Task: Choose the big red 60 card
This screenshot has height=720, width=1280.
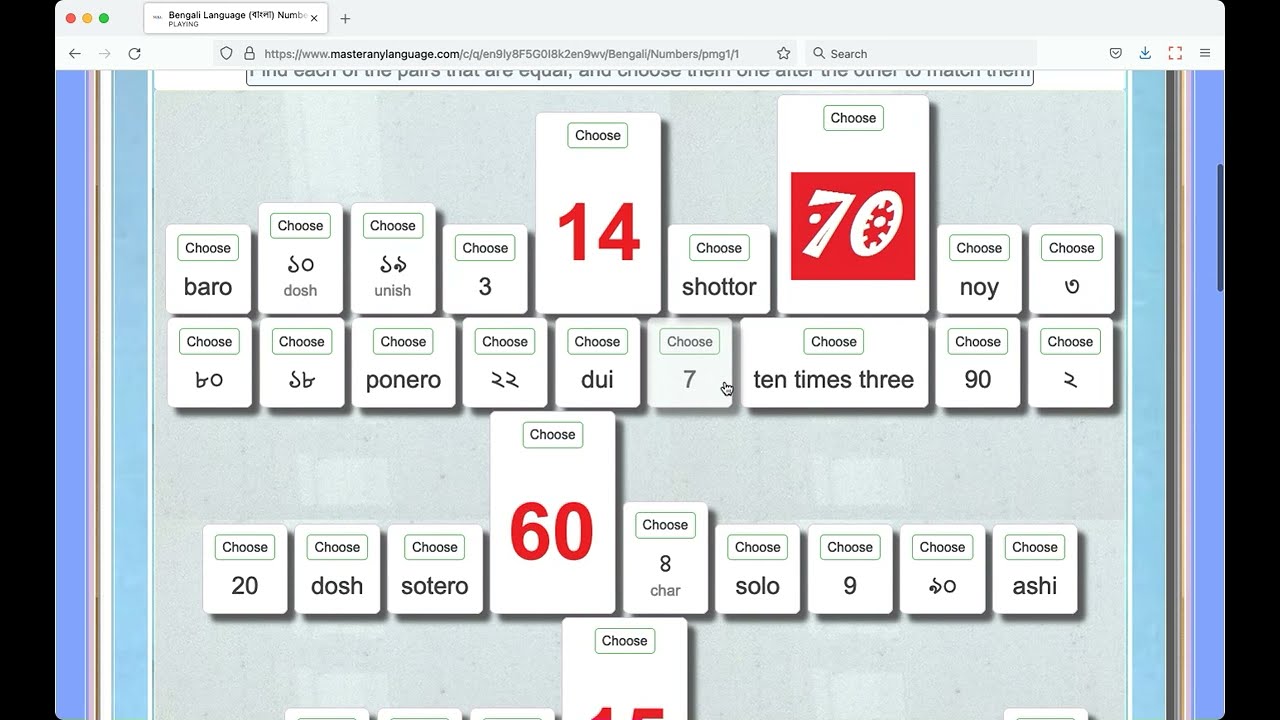Action: click(x=552, y=434)
